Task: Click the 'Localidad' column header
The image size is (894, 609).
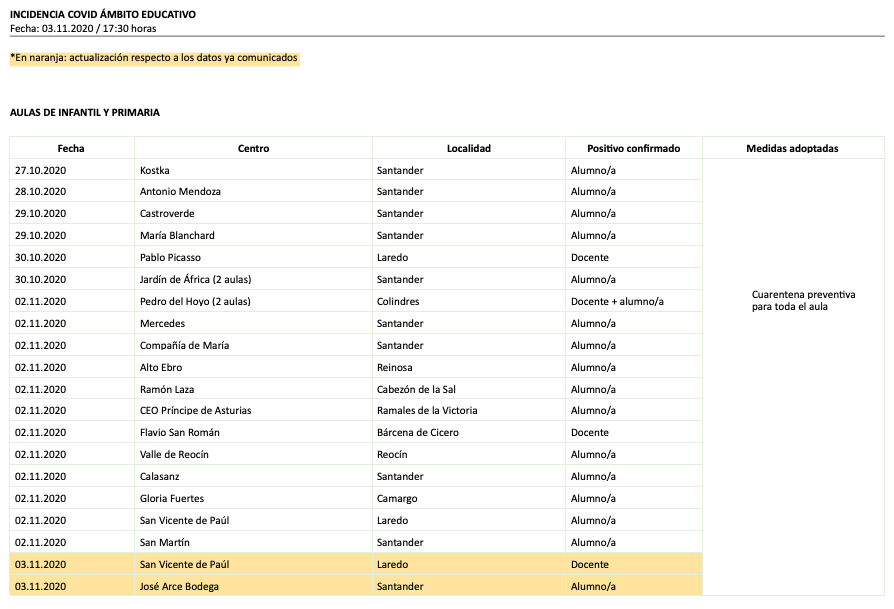Action: pos(468,148)
